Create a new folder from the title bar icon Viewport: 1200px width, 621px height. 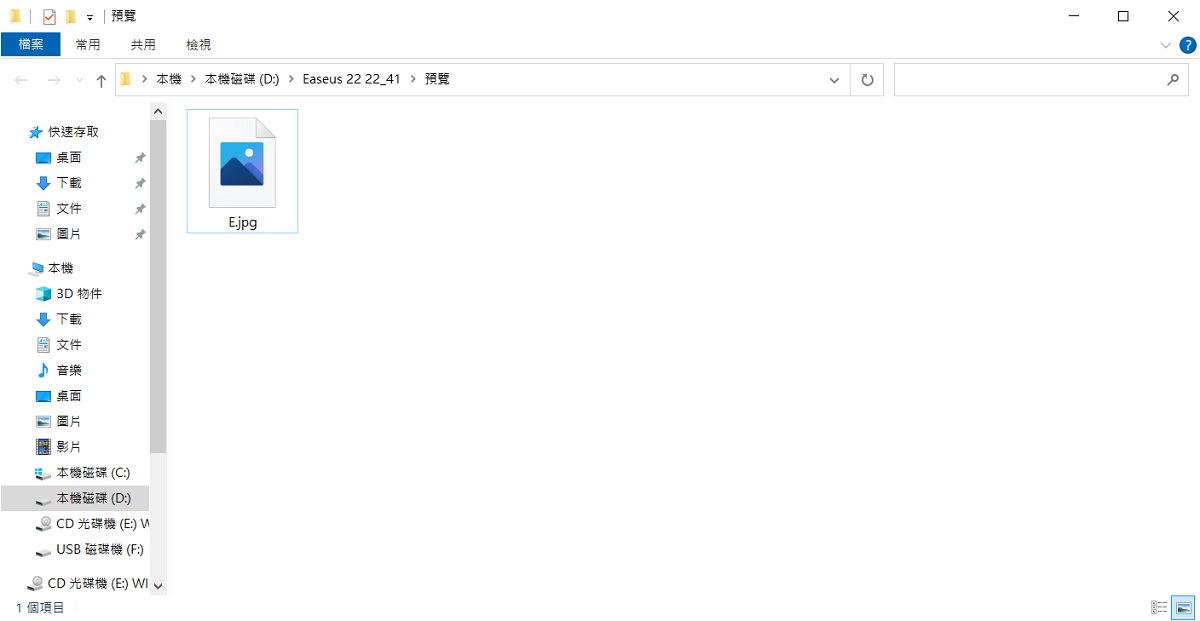[70, 16]
